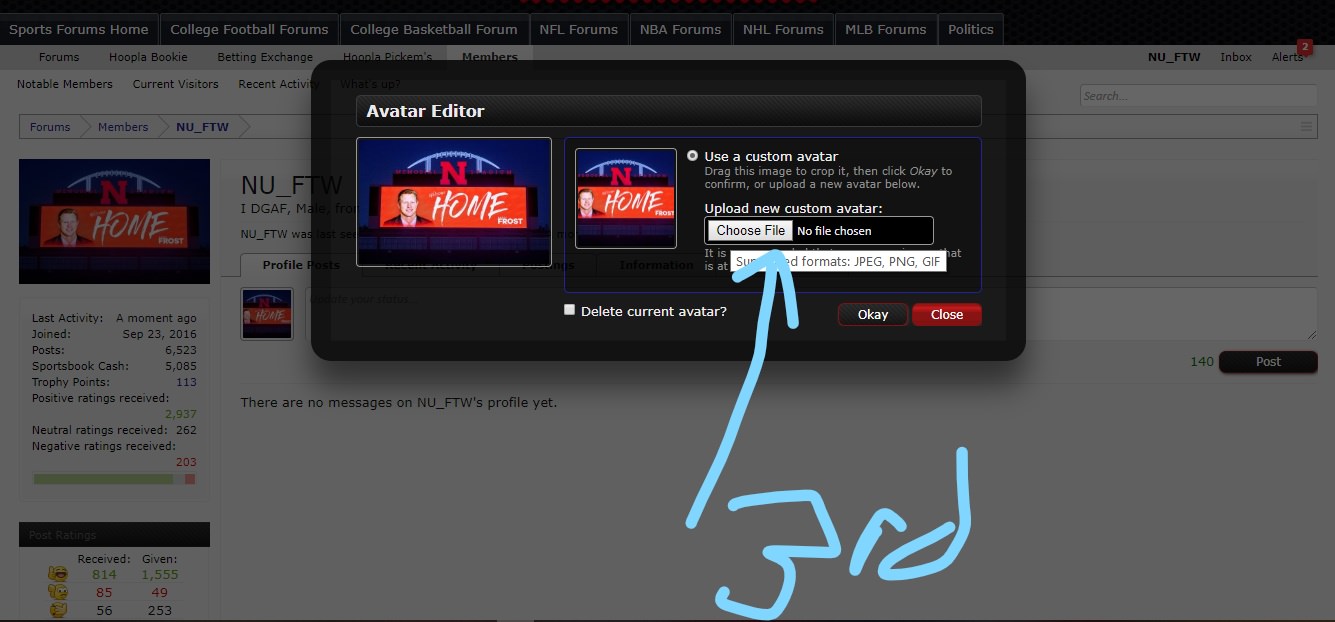This screenshot has height=622, width=1335.
Task: Click smiley icon in 85 ratings row
Action: click(x=58, y=592)
